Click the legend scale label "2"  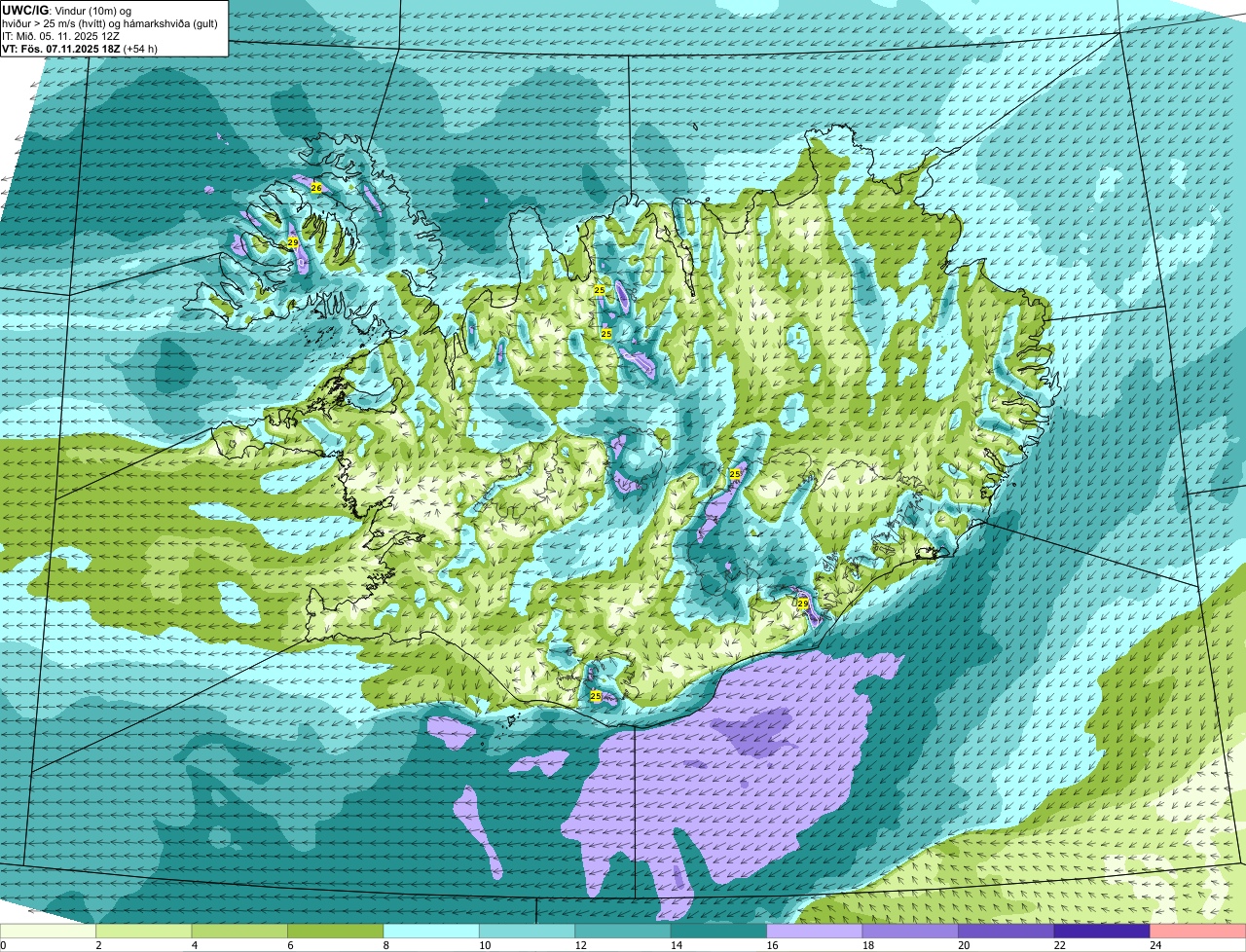click(98, 944)
